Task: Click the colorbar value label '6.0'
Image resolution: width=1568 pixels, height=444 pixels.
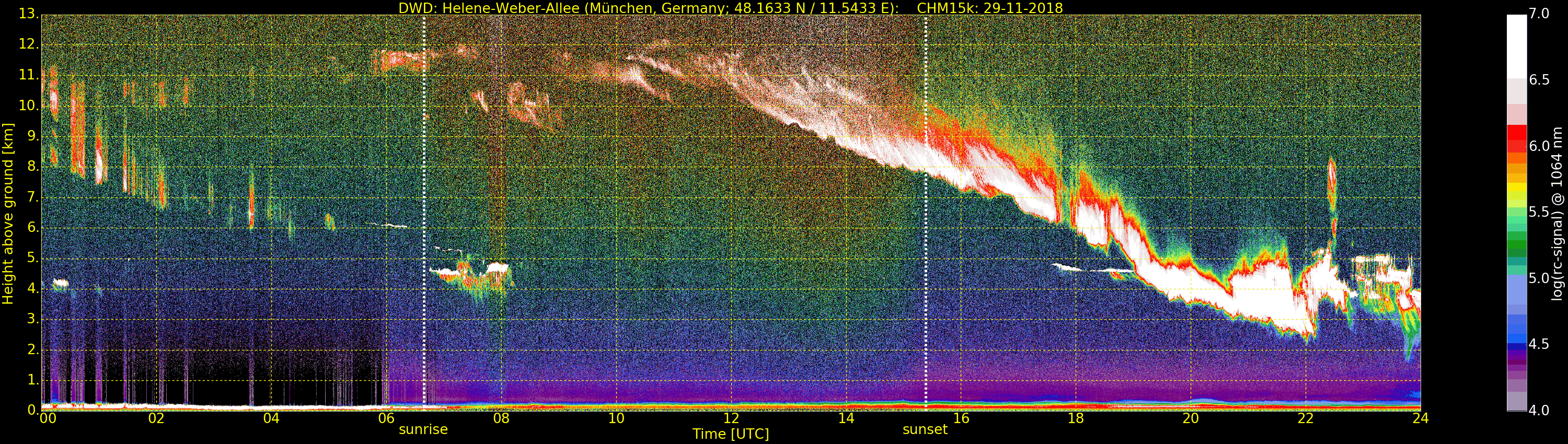Action: 1539,146
